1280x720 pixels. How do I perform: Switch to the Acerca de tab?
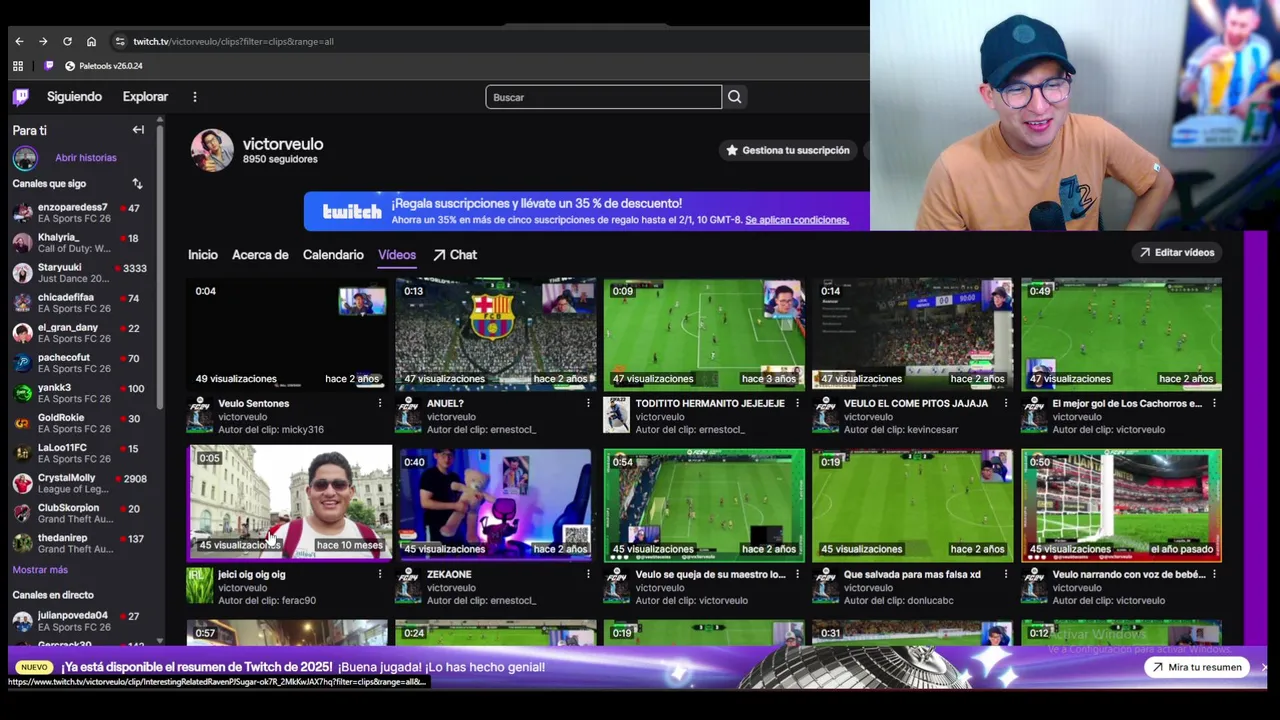(260, 255)
